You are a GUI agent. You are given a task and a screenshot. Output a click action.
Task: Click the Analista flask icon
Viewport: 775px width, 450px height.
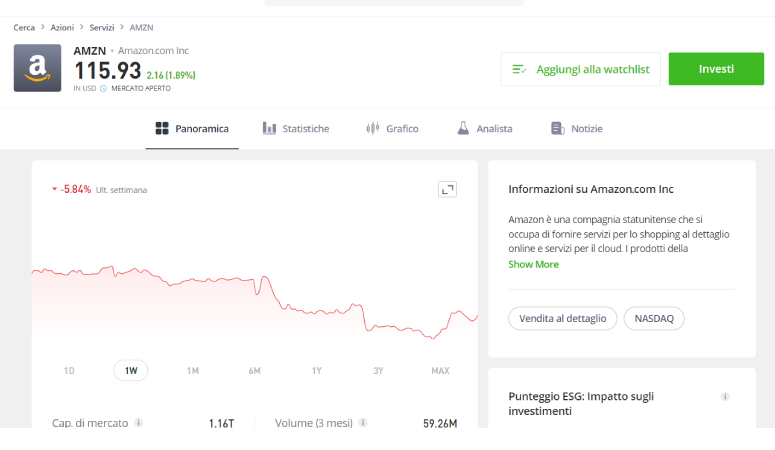[x=463, y=129]
